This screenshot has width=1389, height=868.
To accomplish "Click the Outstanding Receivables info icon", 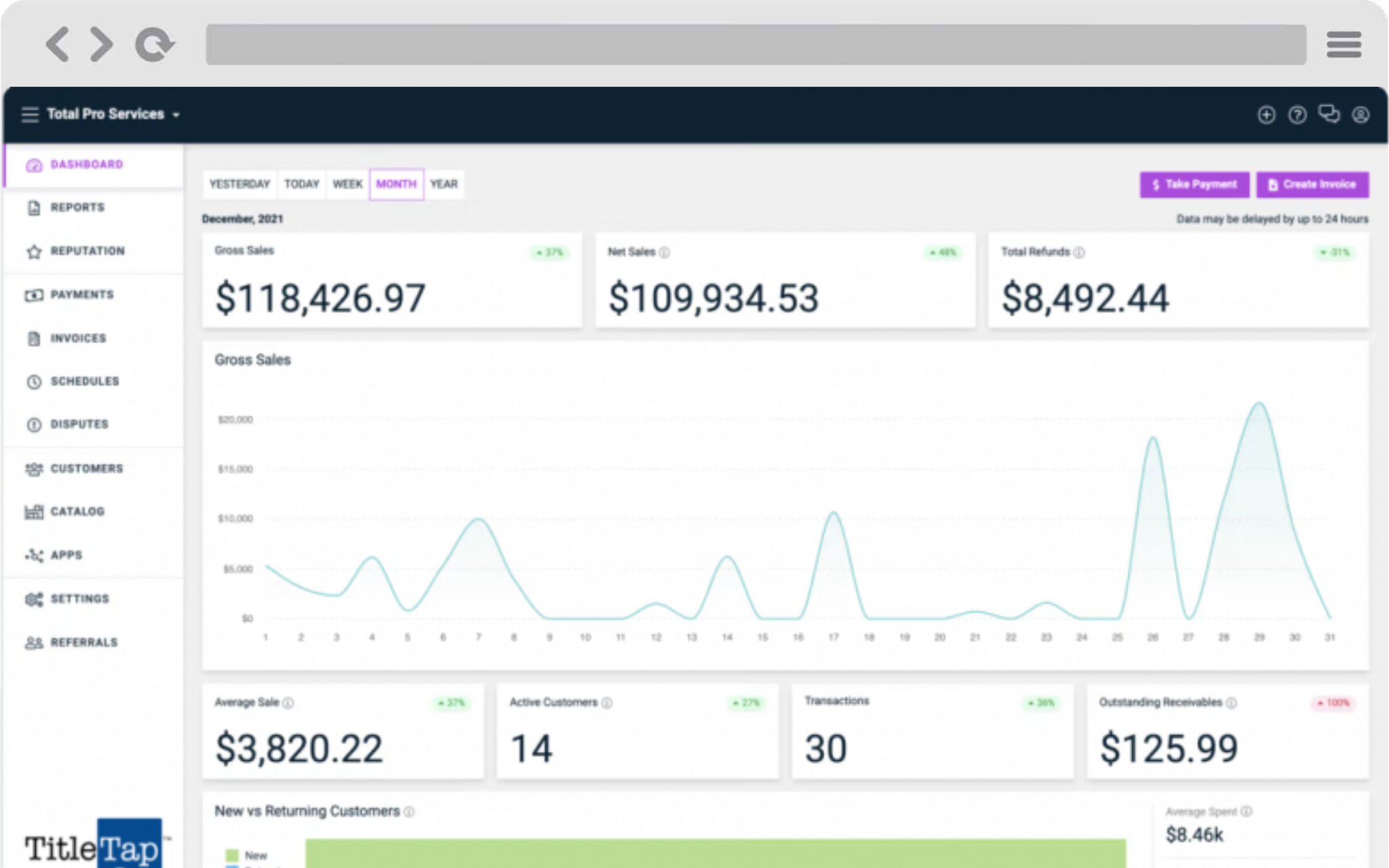I will 1232,703.
